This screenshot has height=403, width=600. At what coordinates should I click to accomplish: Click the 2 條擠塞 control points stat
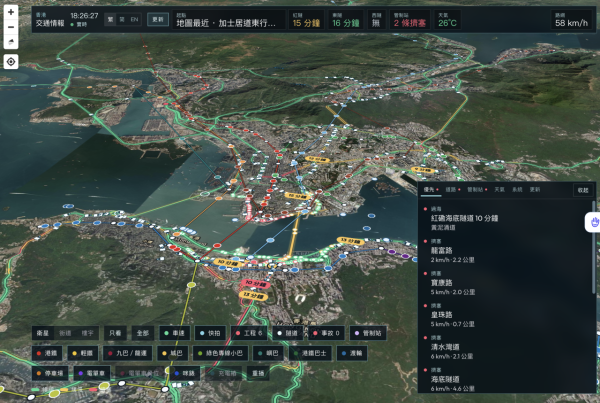pyautogui.click(x=409, y=20)
